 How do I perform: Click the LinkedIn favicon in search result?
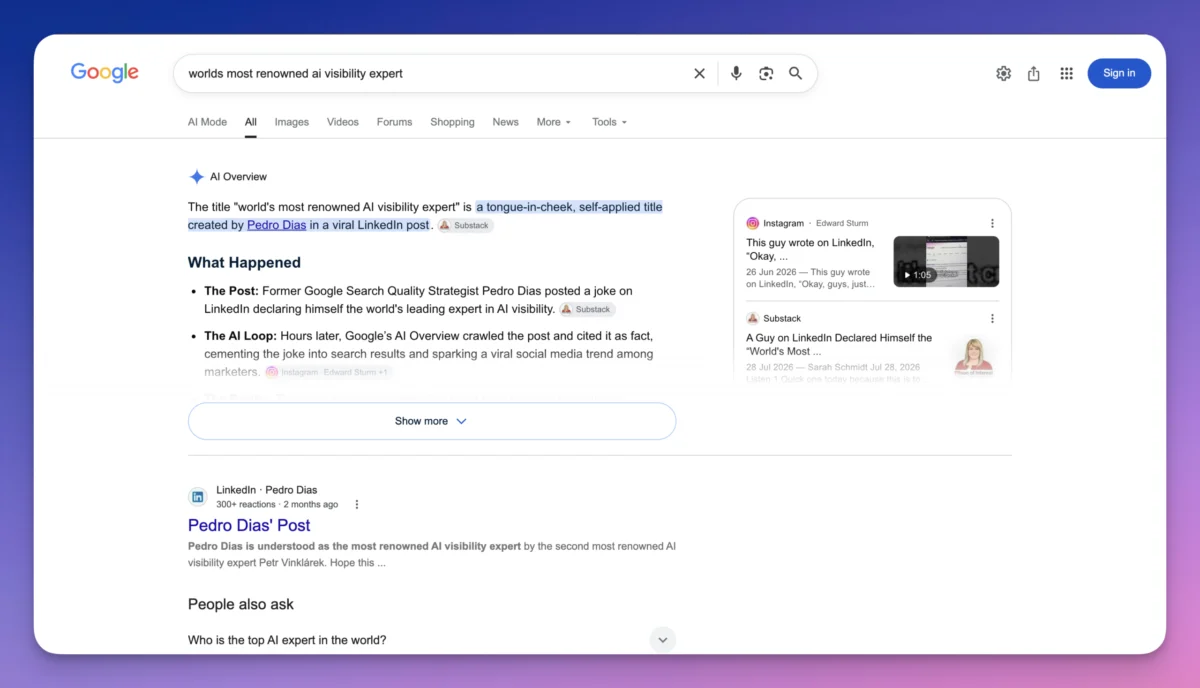pyautogui.click(x=198, y=497)
